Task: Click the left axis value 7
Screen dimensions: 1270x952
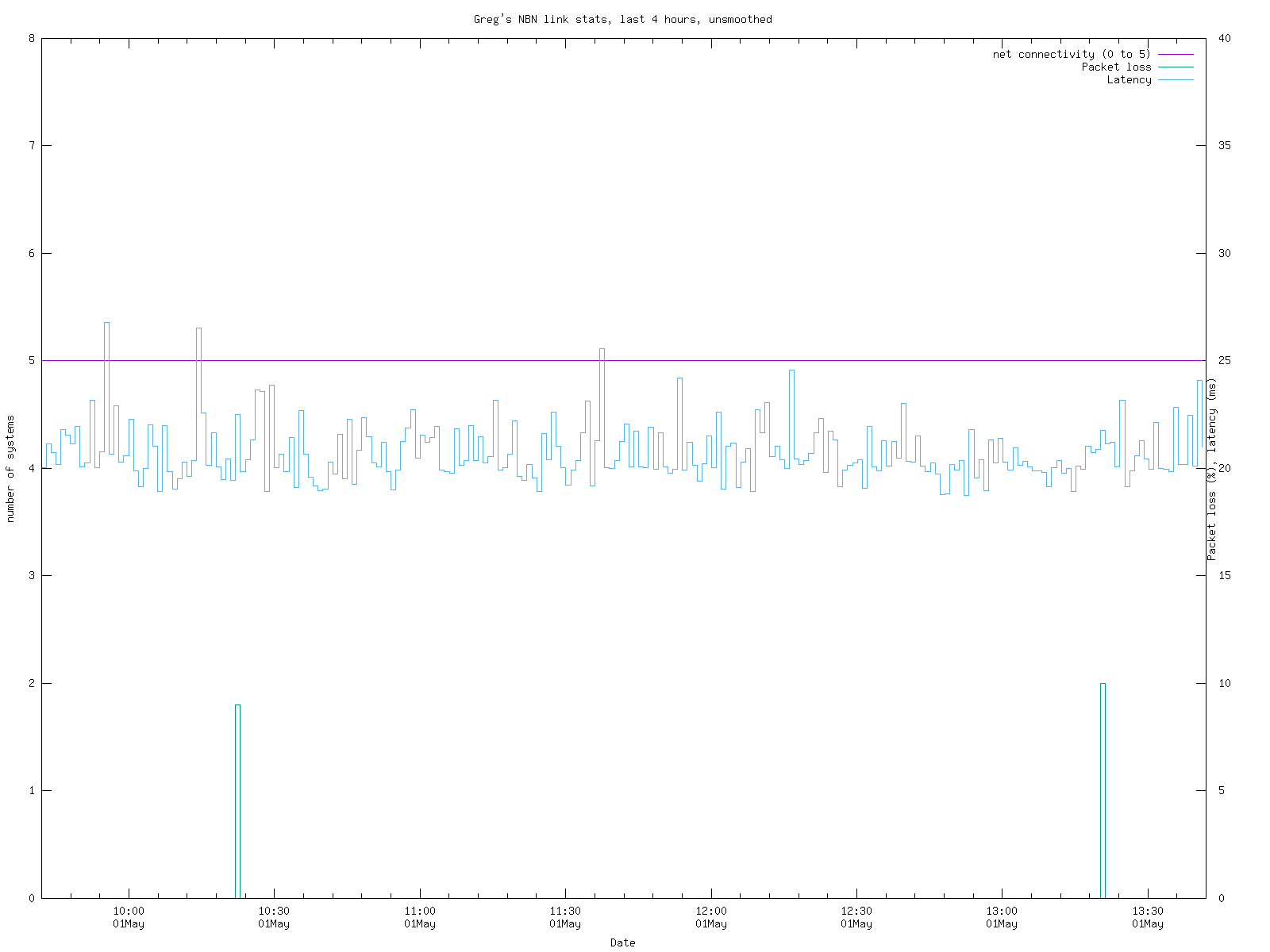Action: (32, 145)
